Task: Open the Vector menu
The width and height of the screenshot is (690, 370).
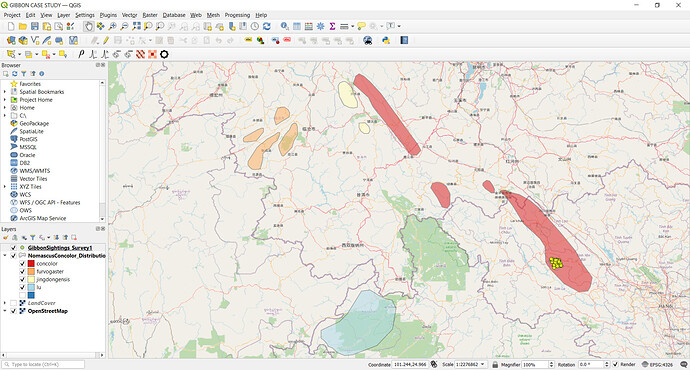Action: pyautogui.click(x=129, y=15)
